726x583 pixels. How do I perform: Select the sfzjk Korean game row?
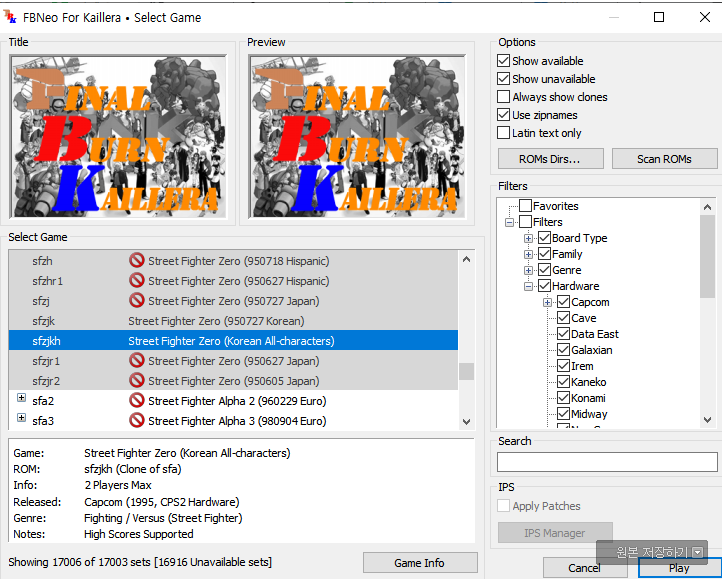pyautogui.click(x=233, y=321)
